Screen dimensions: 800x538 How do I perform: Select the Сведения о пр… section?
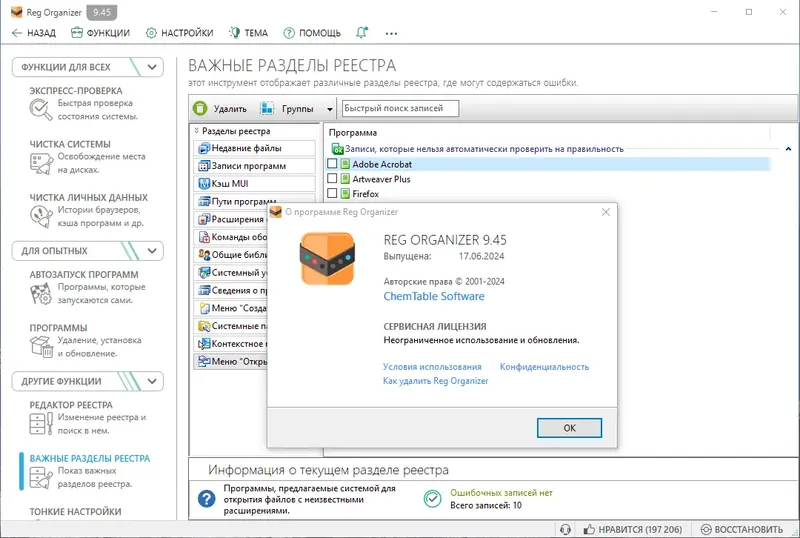231,290
